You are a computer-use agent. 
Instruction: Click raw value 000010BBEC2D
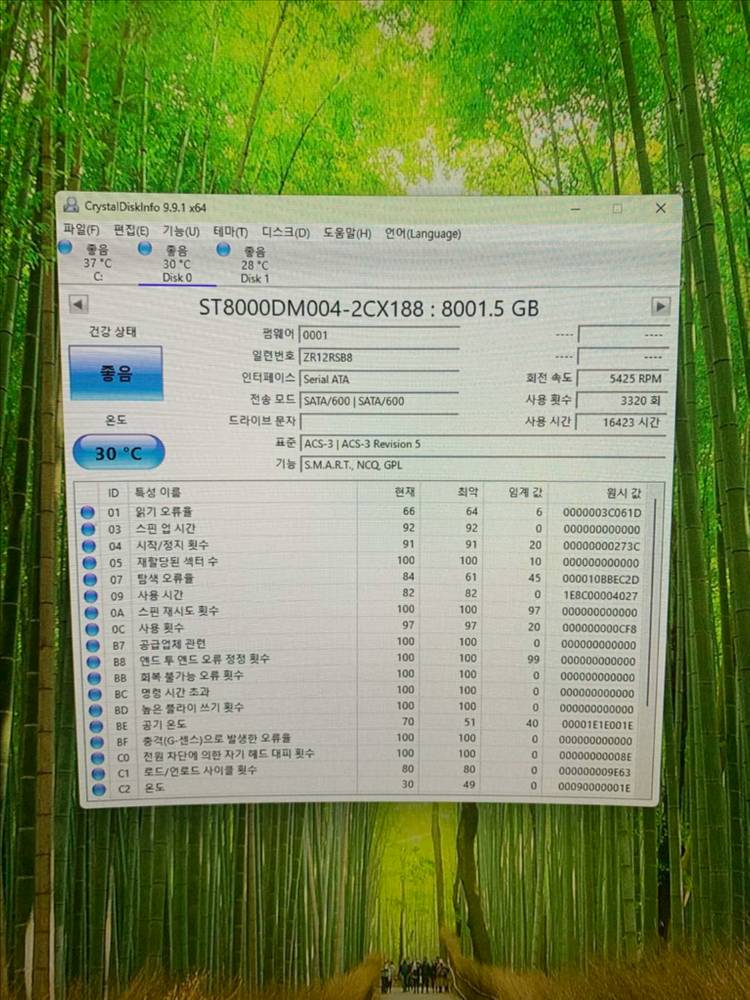pyautogui.click(x=600, y=579)
